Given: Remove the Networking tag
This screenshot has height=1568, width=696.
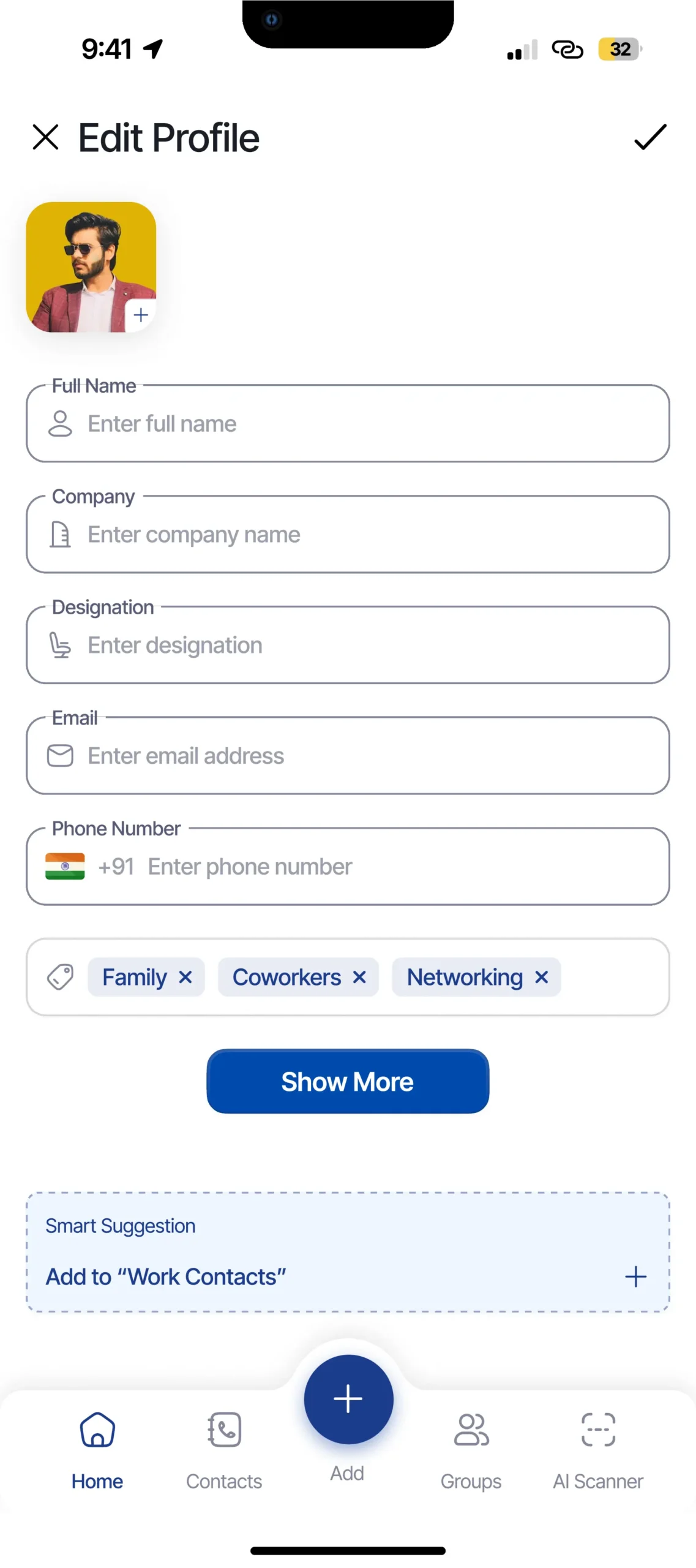Looking at the screenshot, I should 541,978.
